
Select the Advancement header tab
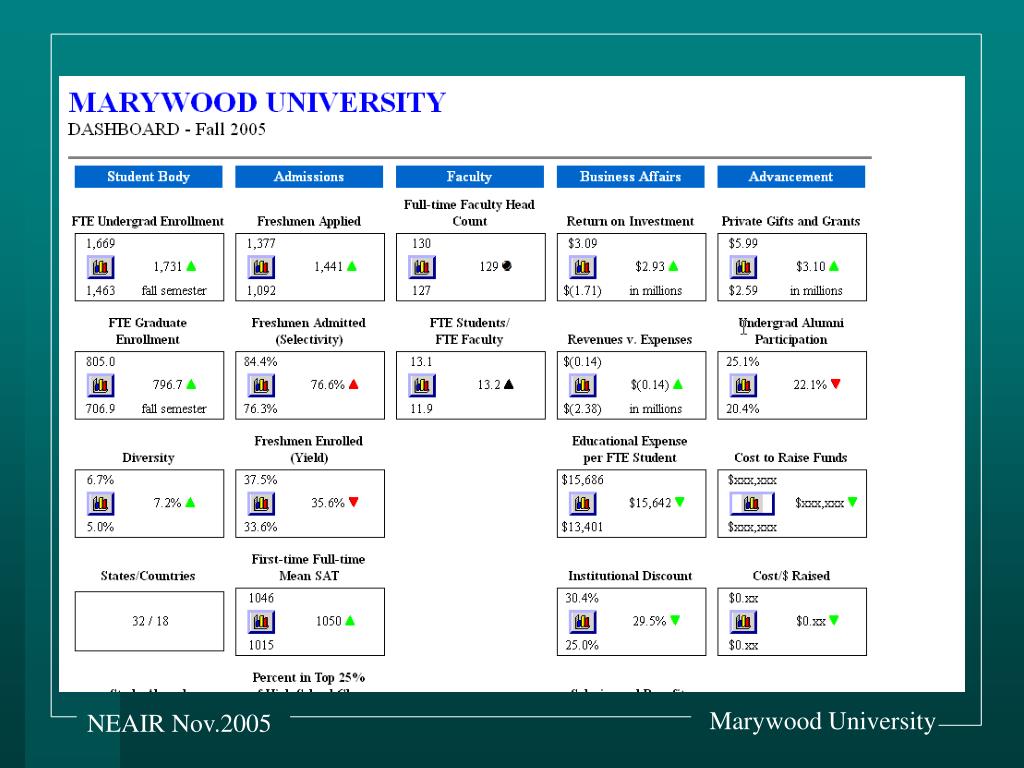point(791,177)
